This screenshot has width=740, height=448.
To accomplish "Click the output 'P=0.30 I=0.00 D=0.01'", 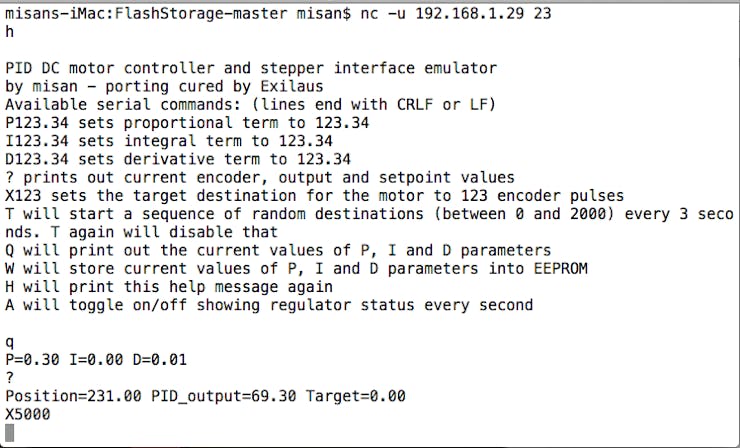I will (x=96, y=360).
